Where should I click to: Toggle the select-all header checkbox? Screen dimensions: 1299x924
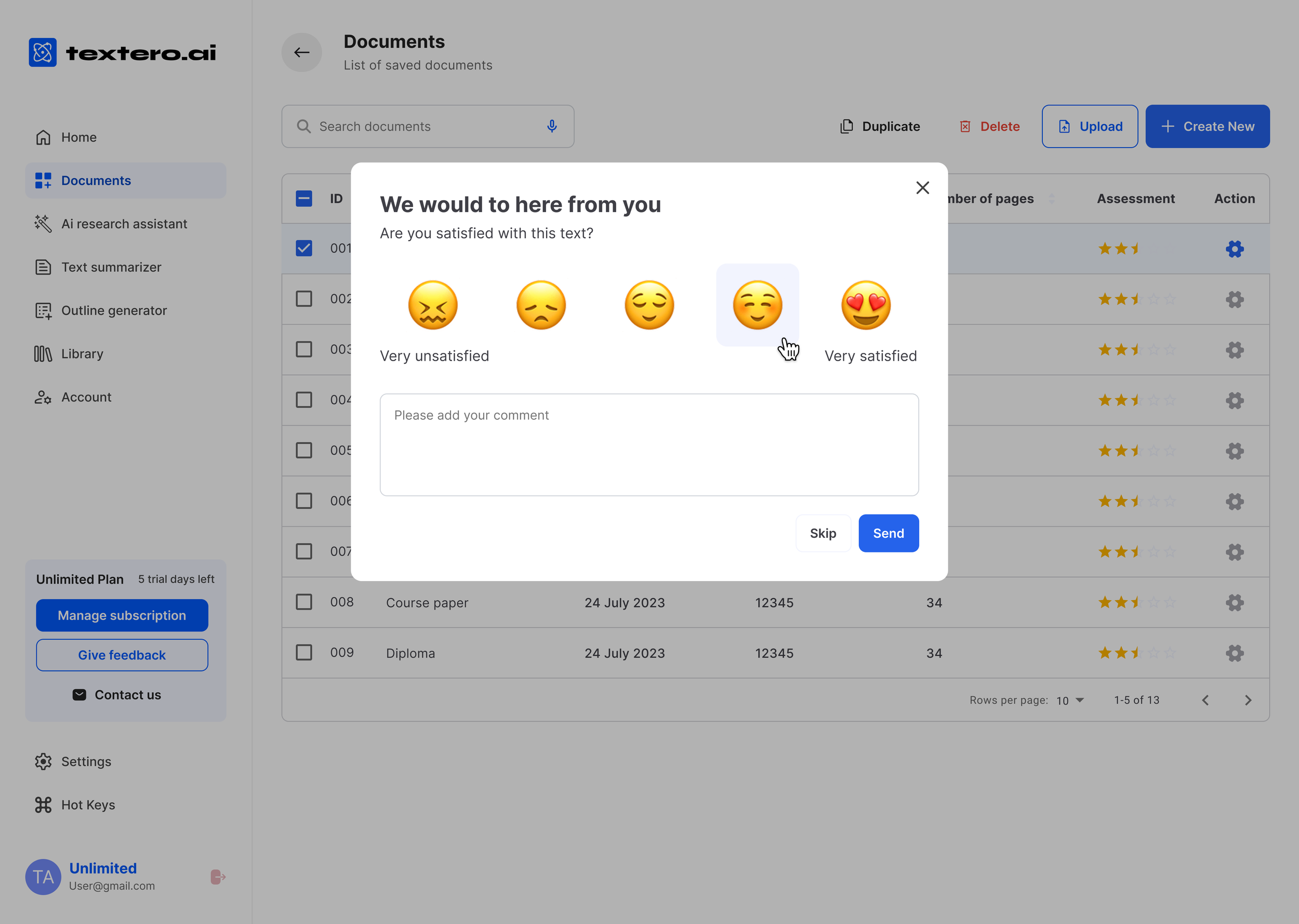pos(304,199)
